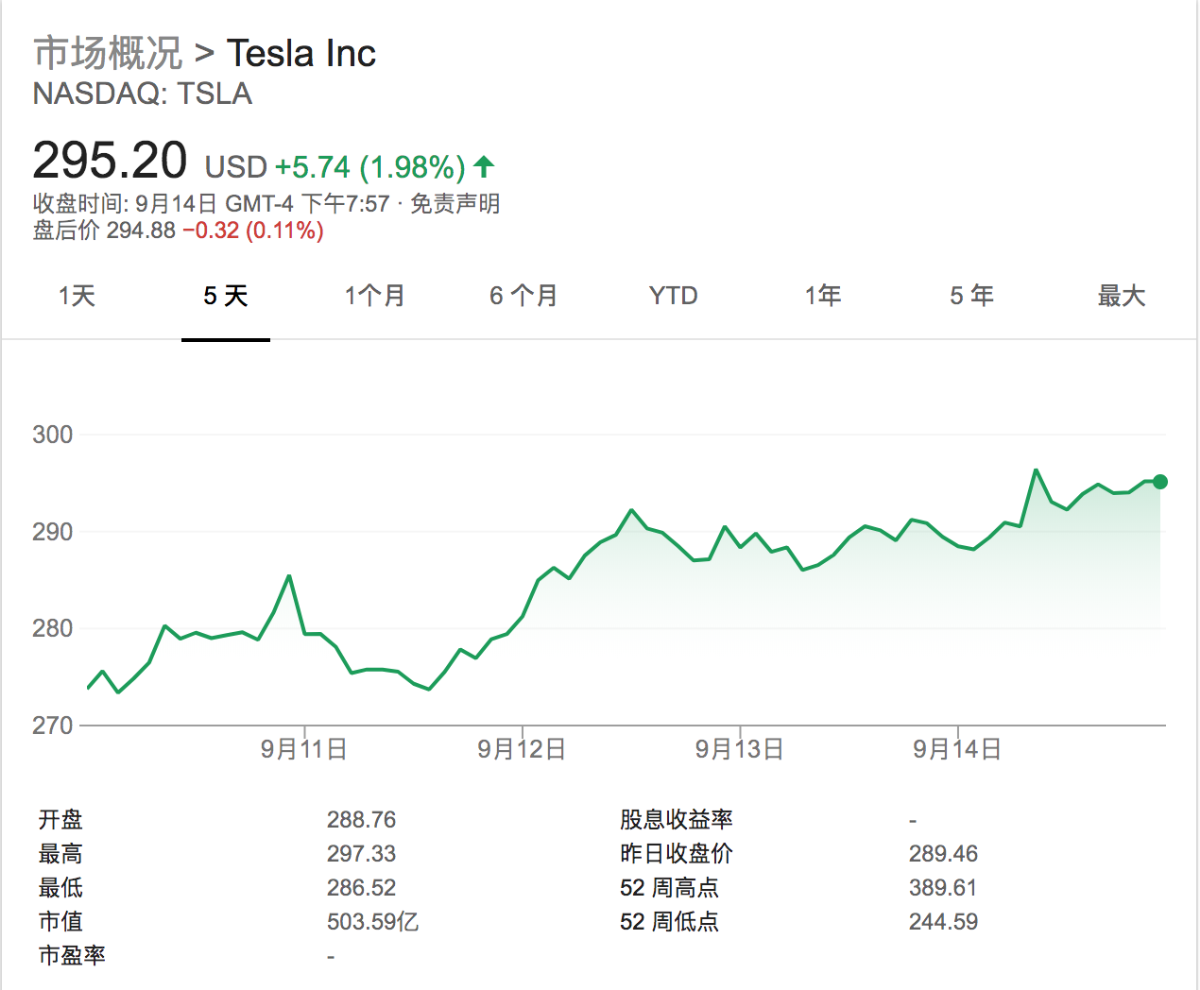Click the 9月14日 date marker
This screenshot has width=1200, height=990.
point(958,749)
